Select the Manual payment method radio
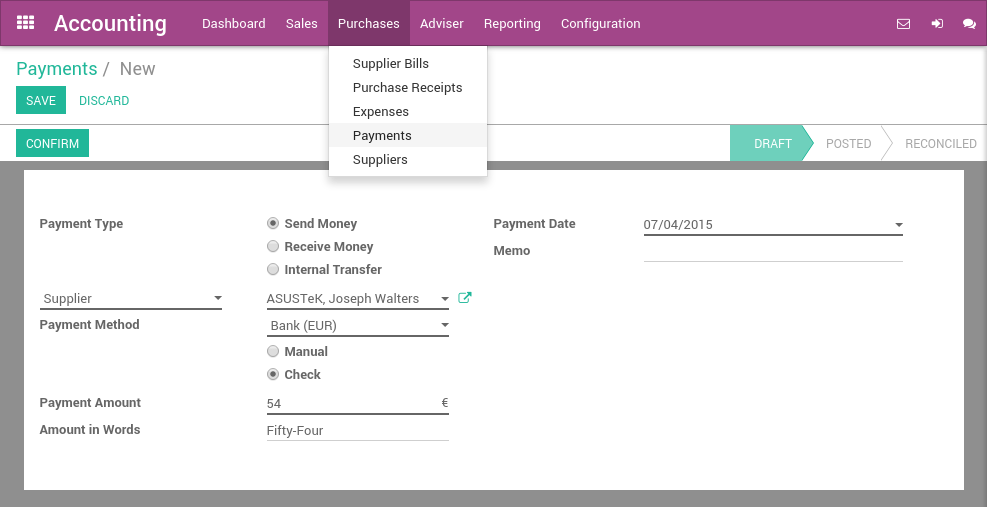The height and width of the screenshot is (507, 987). point(273,352)
